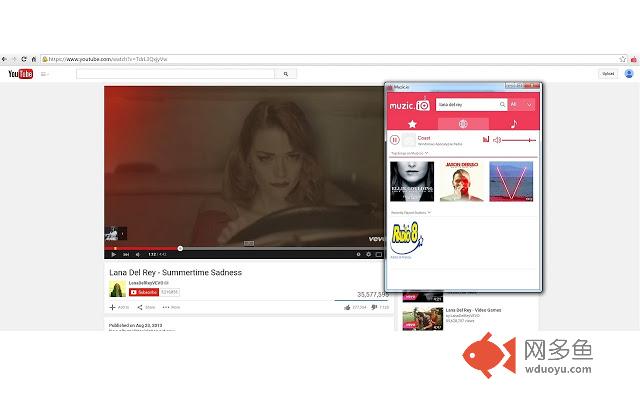The image size is (640, 400).
Task: Subscribe to the Lana Del Rey channel
Action: coord(144,292)
